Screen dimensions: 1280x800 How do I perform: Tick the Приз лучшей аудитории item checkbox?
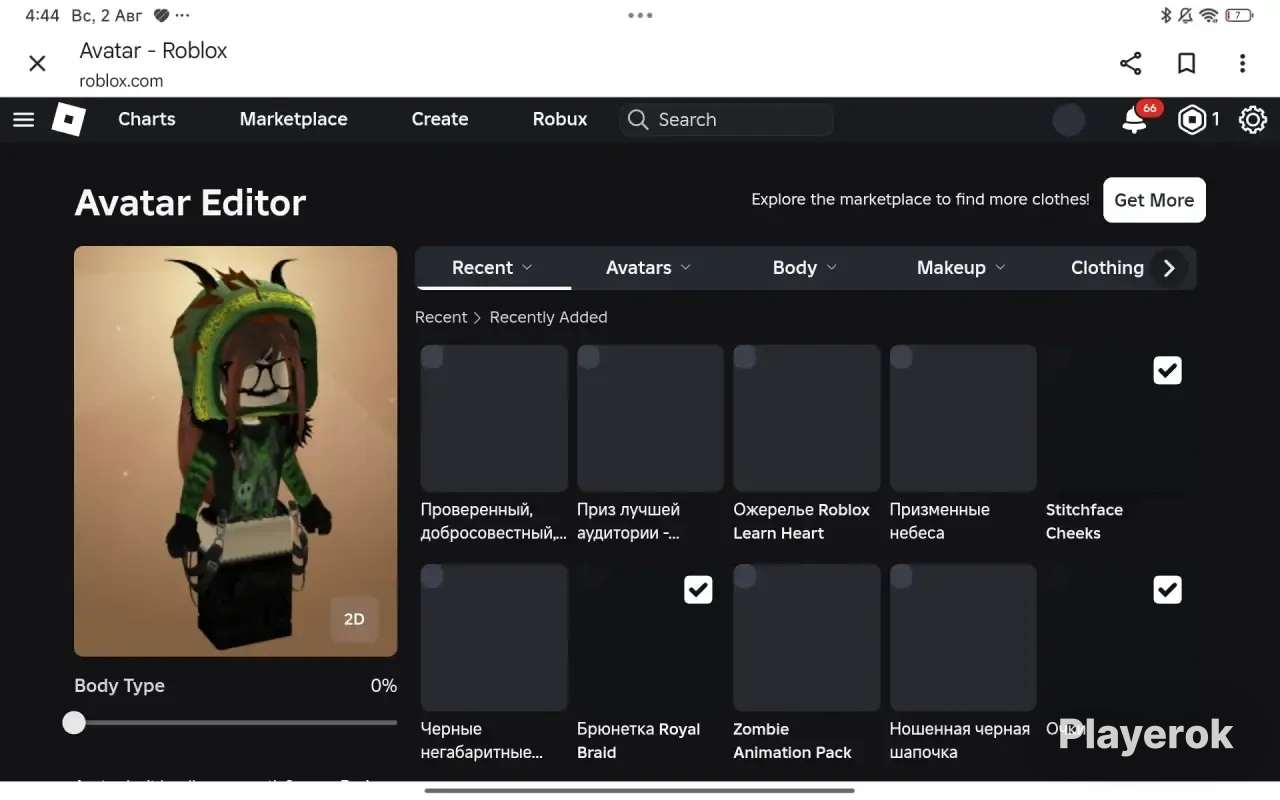[x=588, y=357]
